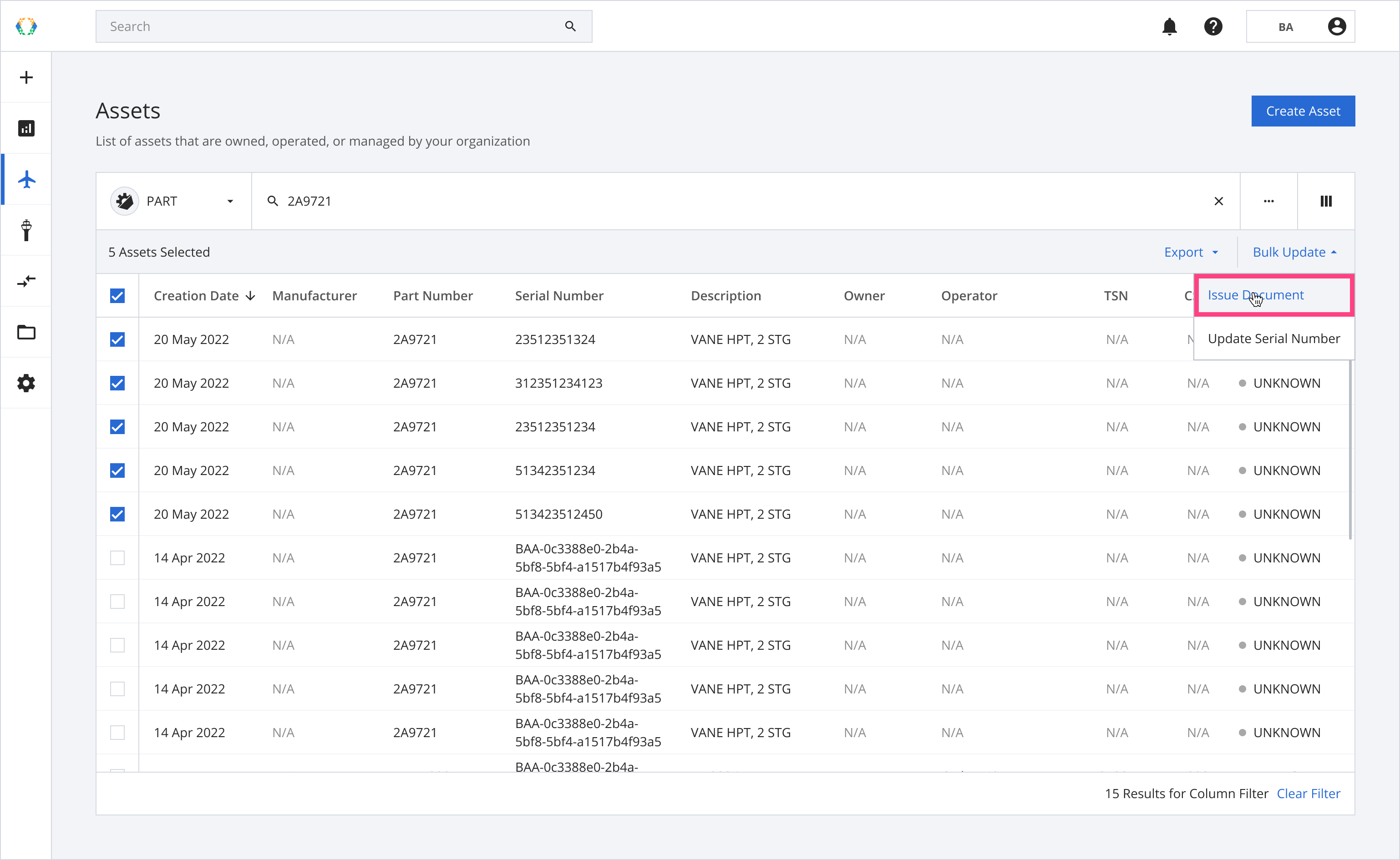This screenshot has width=1400, height=860.
Task: Click the Create Asset button
Action: pyautogui.click(x=1303, y=111)
